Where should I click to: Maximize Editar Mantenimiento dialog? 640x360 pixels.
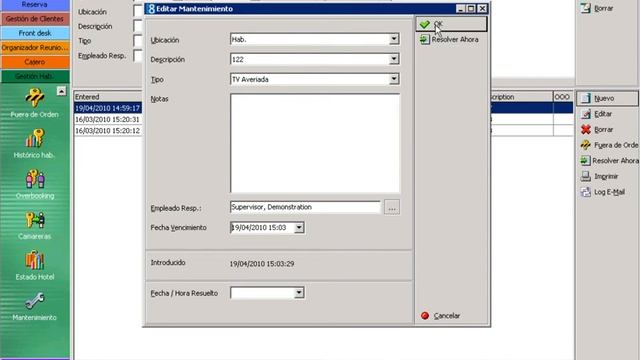click(x=471, y=9)
